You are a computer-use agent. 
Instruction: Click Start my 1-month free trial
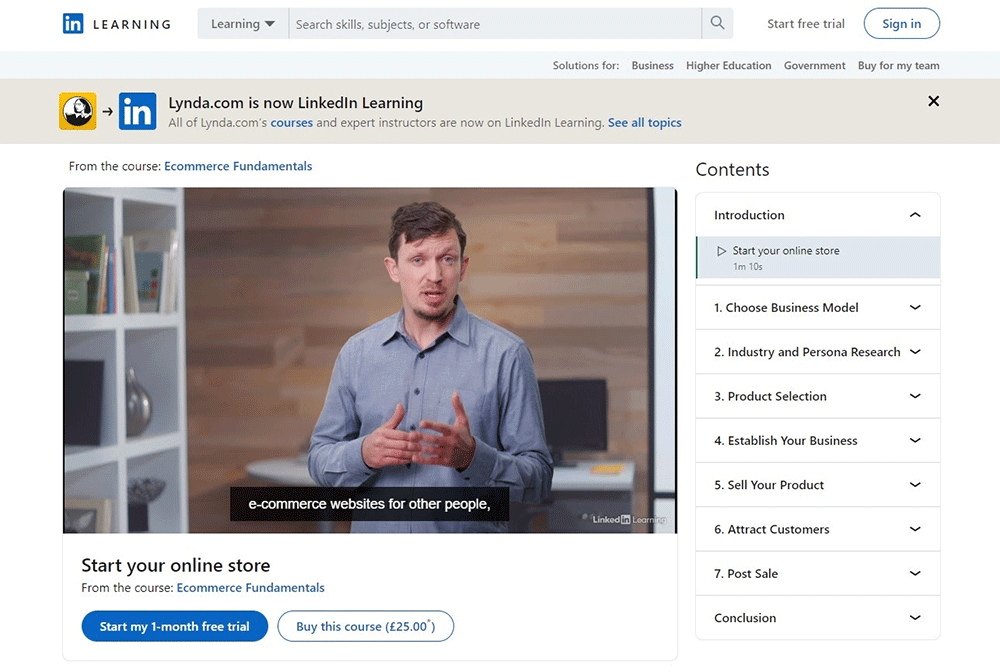[x=175, y=627]
